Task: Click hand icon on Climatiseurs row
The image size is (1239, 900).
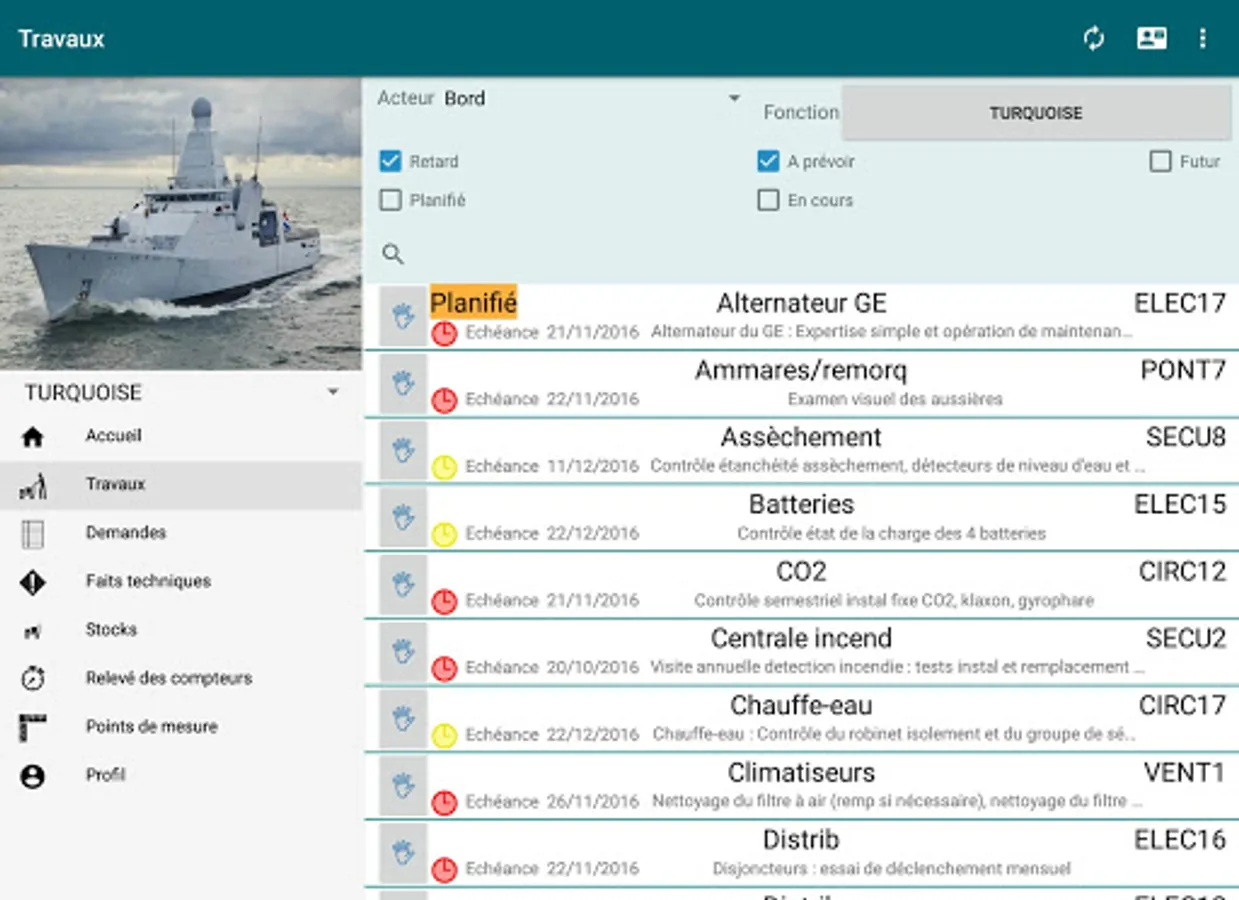Action: click(403, 786)
